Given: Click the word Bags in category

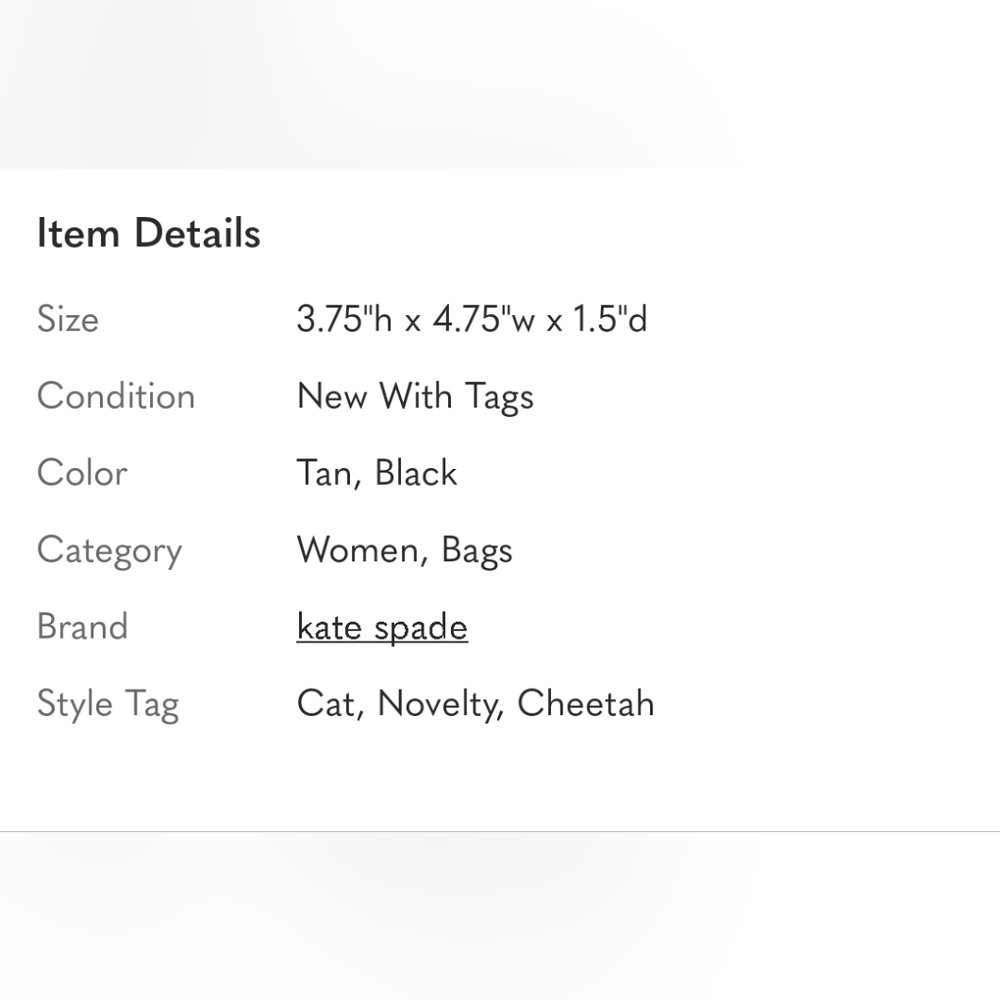Looking at the screenshot, I should tap(477, 552).
